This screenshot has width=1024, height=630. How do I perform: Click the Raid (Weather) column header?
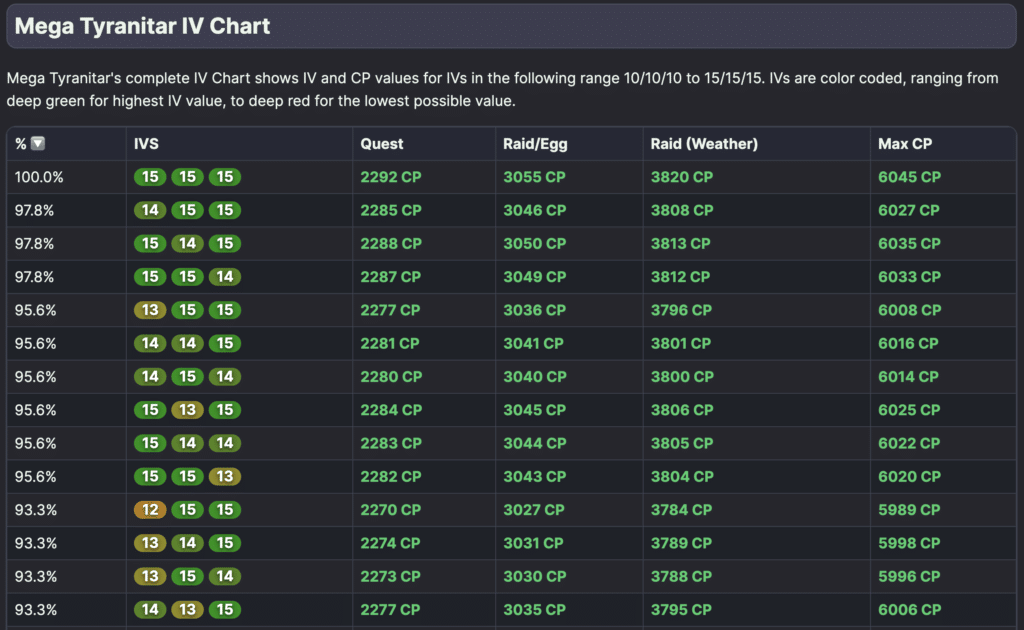[704, 144]
